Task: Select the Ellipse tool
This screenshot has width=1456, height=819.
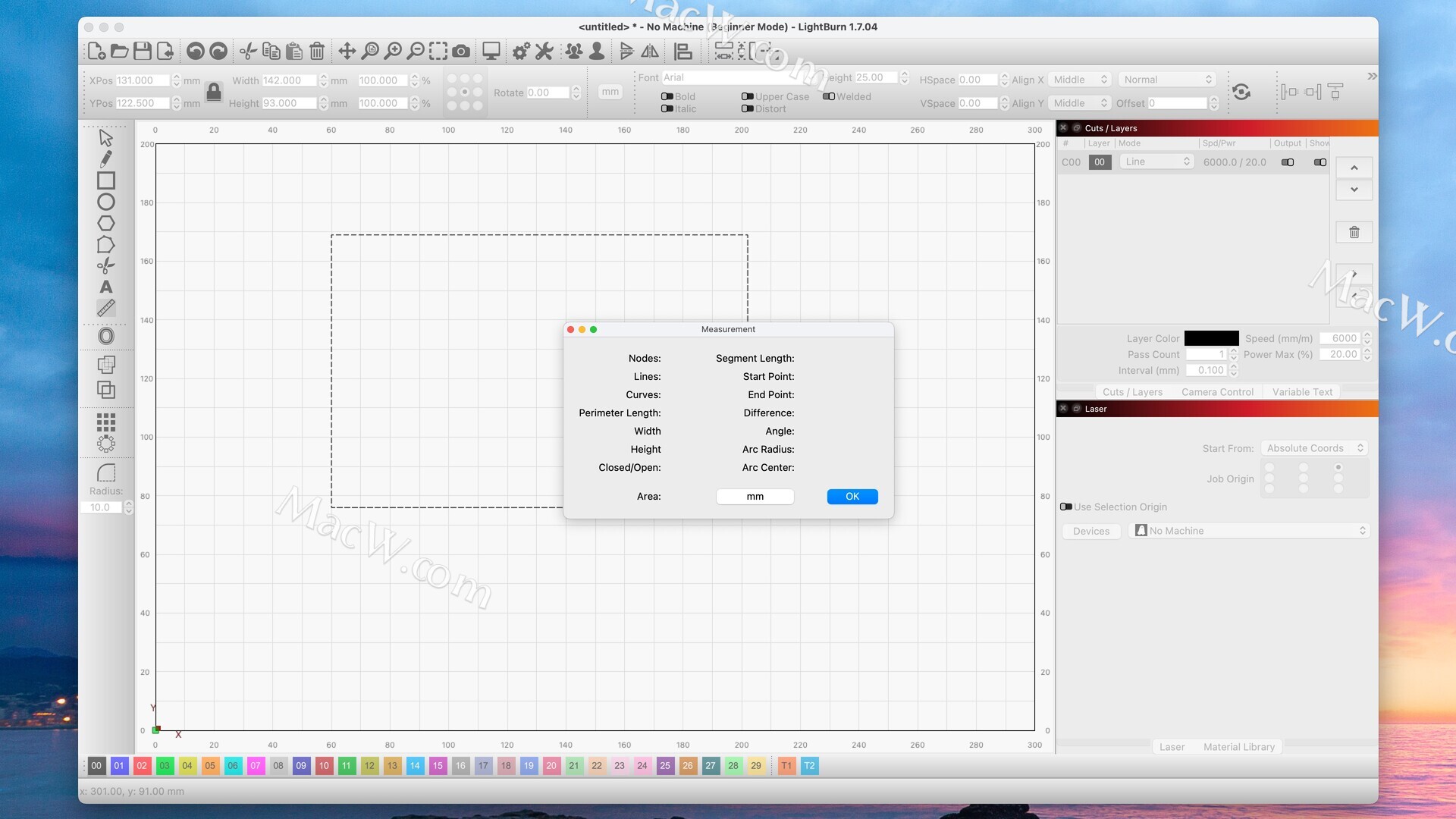Action: [106, 202]
